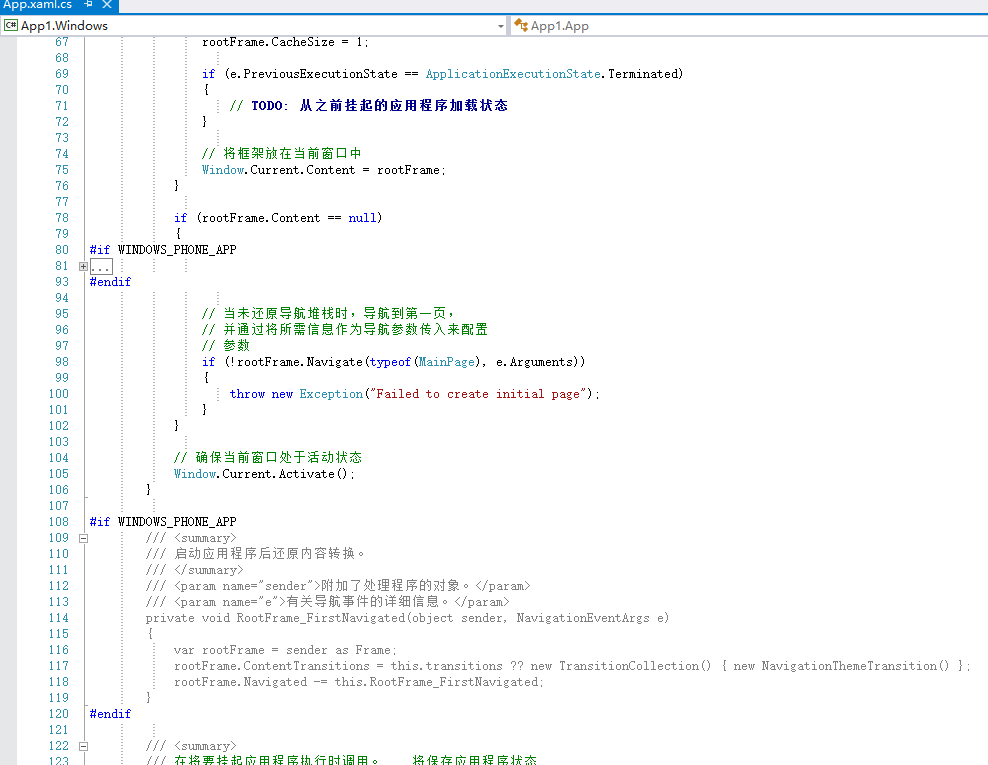Click the throw keyword on line 100
988x765 pixels.
247,394
